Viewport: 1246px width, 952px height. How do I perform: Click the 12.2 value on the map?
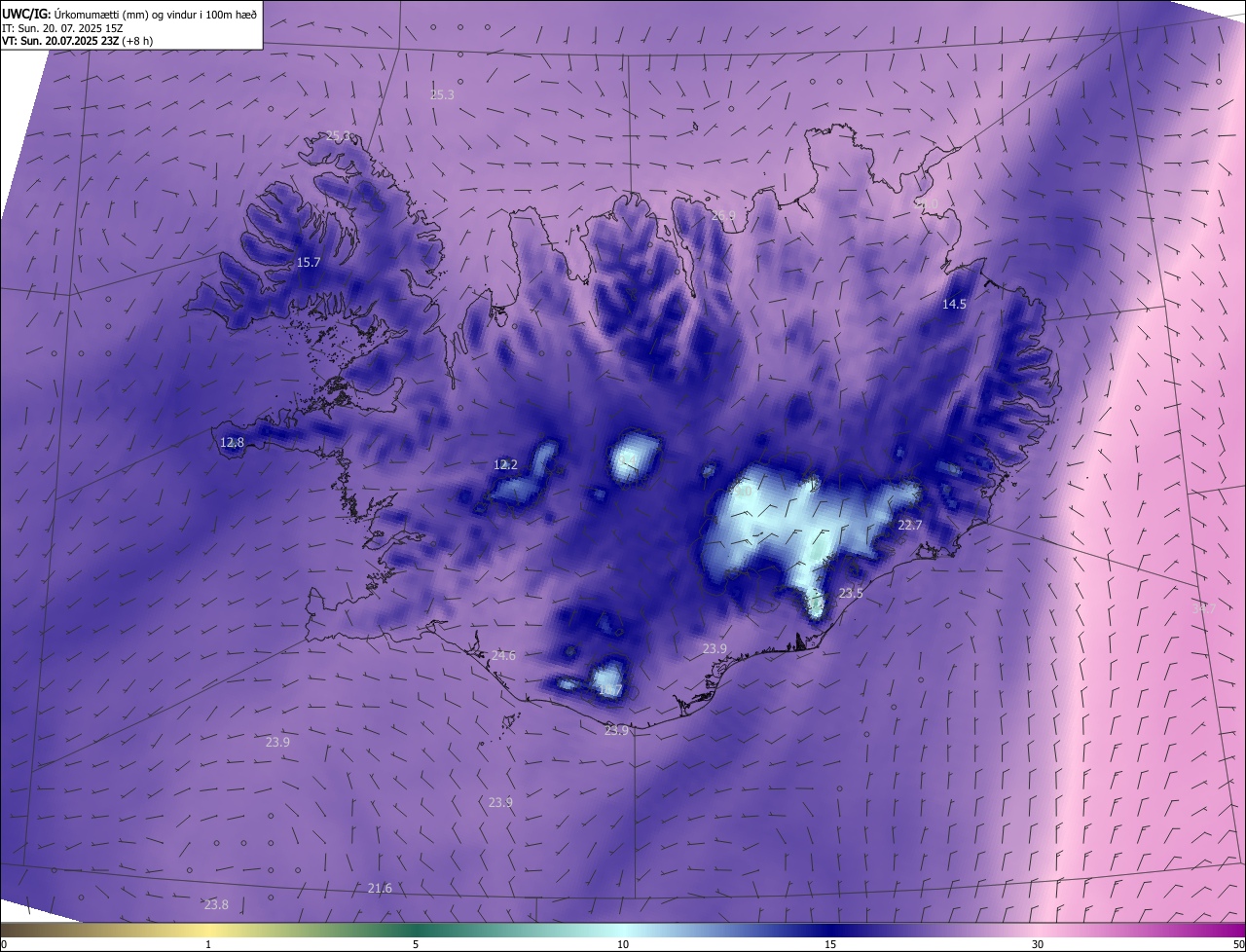(505, 464)
